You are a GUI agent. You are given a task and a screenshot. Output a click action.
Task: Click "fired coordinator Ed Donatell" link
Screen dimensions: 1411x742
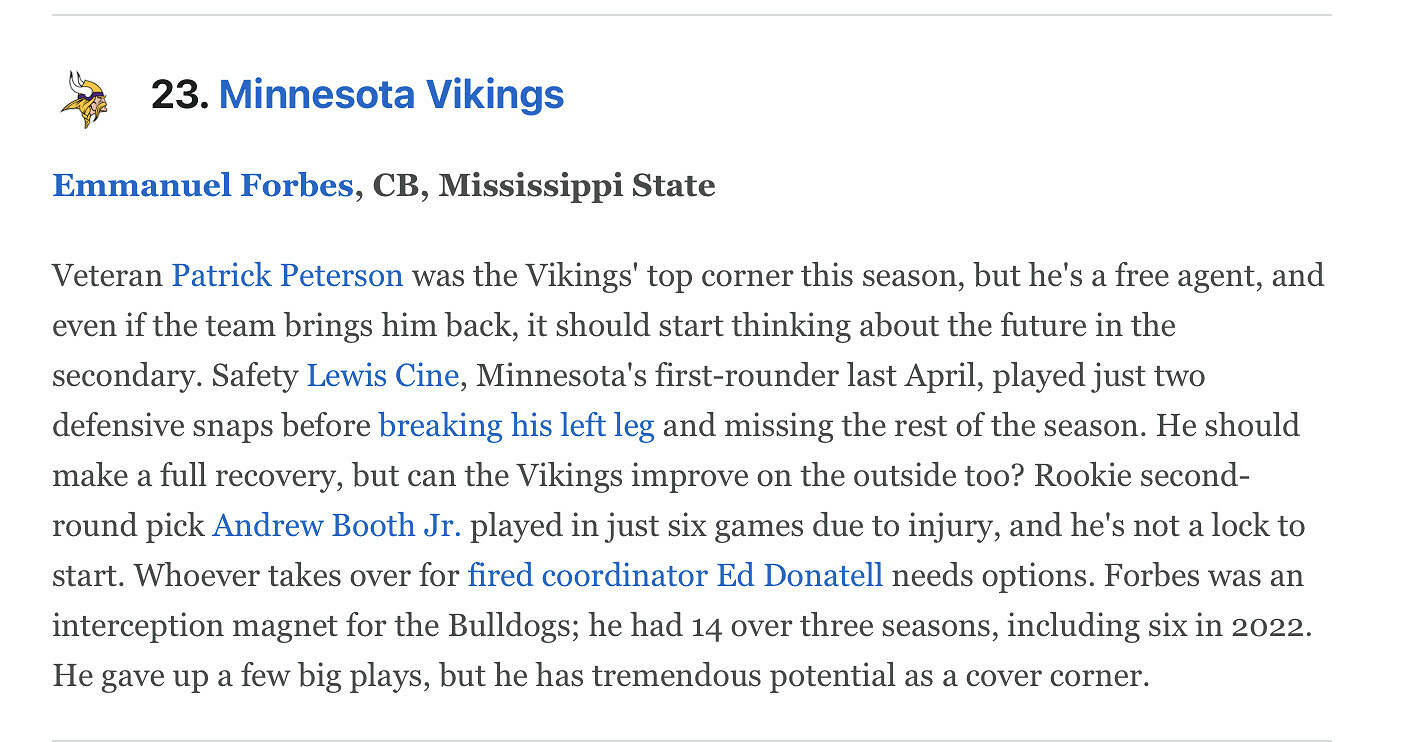tap(675, 576)
